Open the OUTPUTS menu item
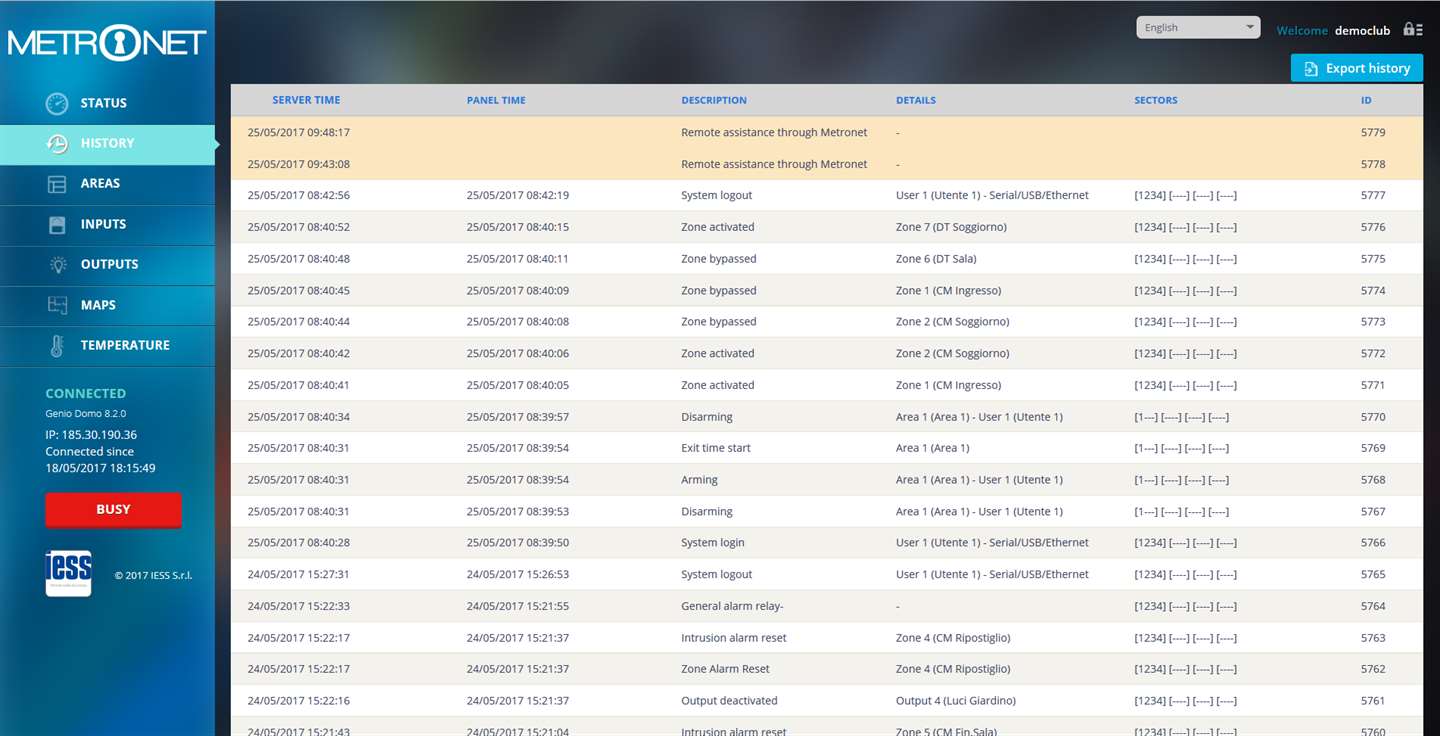The width and height of the screenshot is (1440, 736). pos(107,265)
